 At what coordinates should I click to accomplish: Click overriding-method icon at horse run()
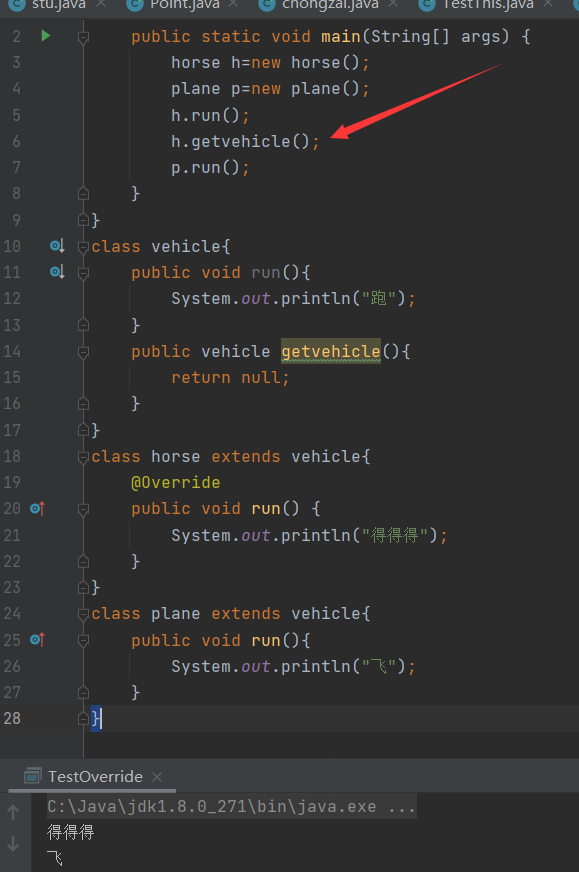tap(37, 508)
